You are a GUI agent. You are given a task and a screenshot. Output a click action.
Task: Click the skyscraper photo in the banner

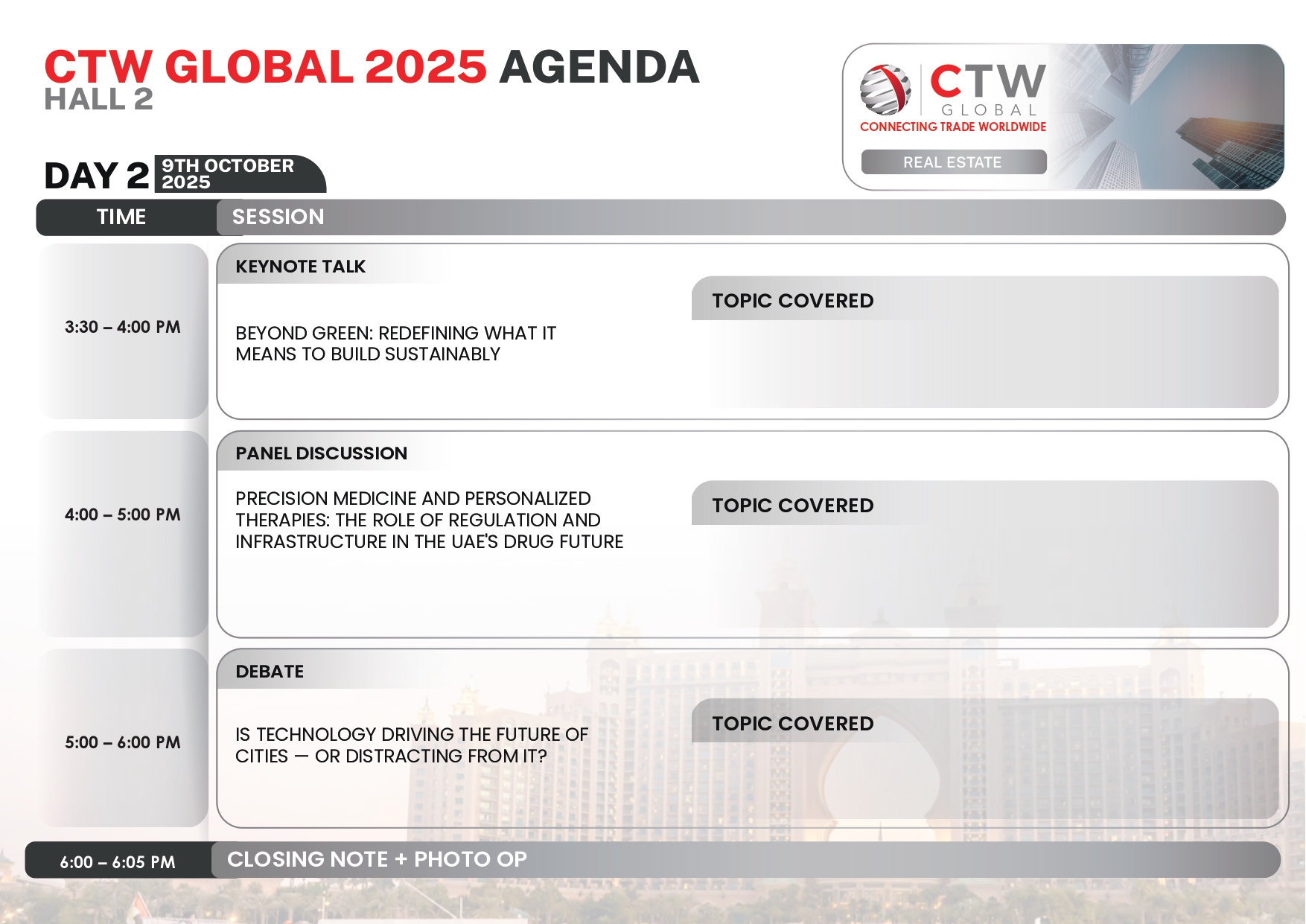[x=1176, y=115]
